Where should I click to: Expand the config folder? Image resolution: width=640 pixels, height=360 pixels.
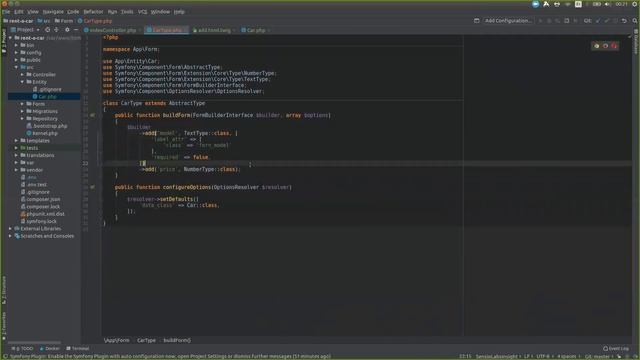click(16, 53)
